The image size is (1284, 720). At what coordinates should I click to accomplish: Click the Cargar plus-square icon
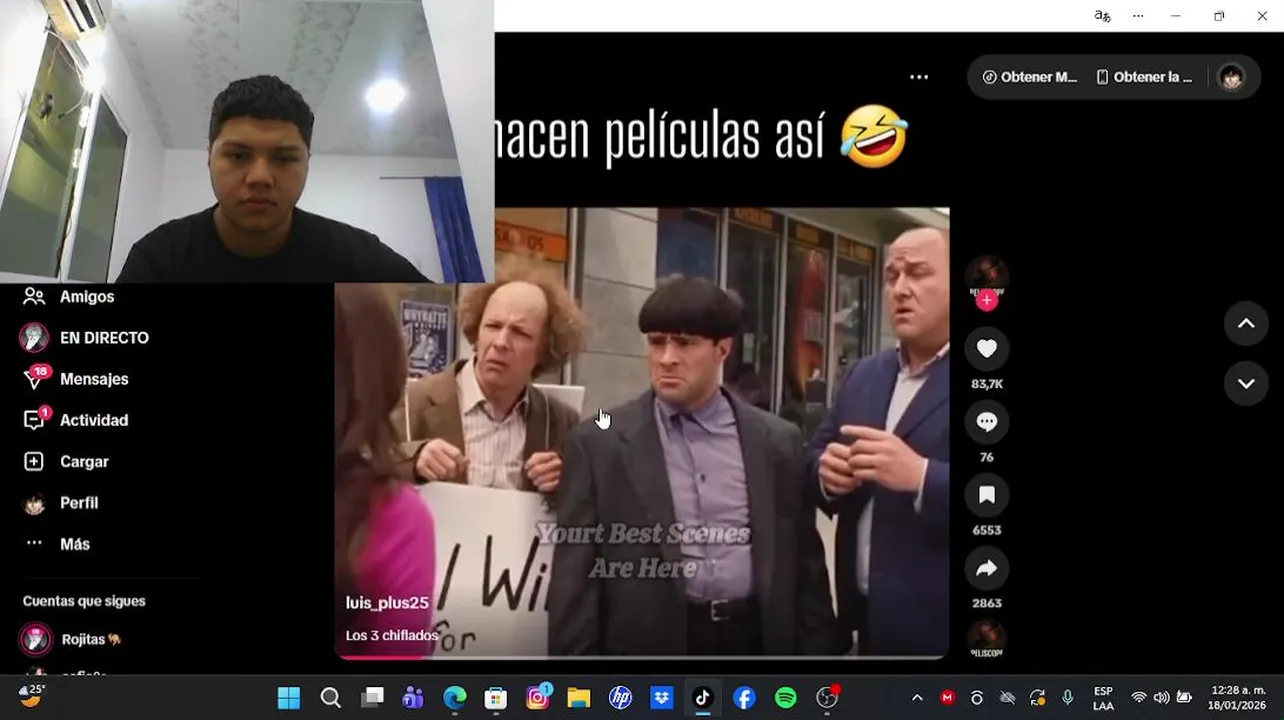tap(34, 461)
